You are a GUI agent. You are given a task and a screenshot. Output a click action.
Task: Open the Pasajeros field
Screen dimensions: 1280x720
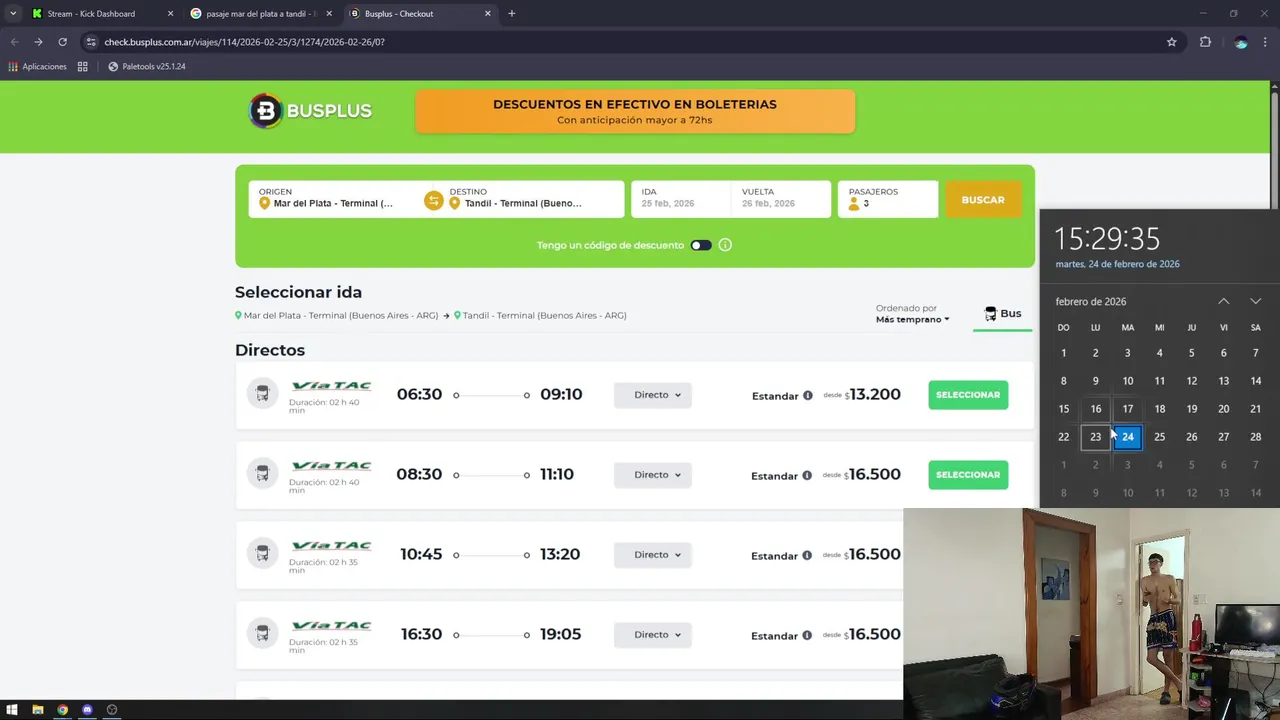pos(888,198)
